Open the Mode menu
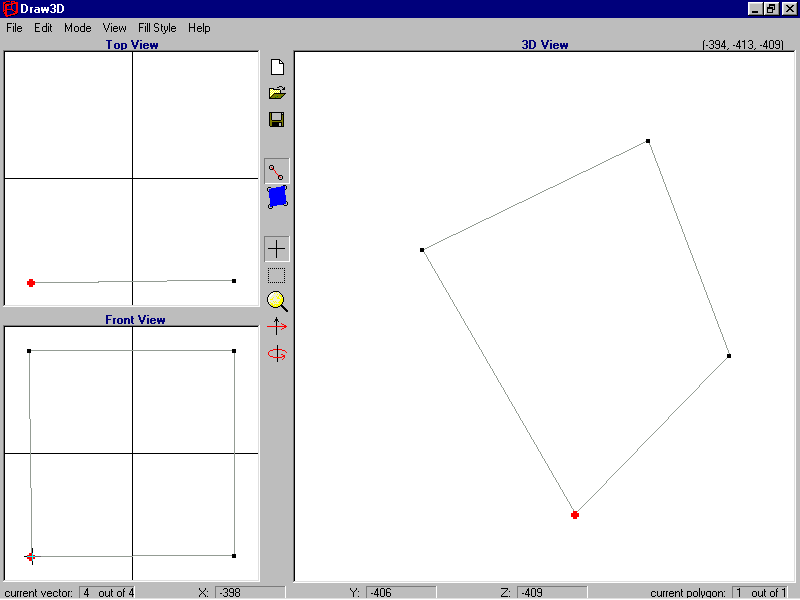This screenshot has width=800, height=600. [78, 28]
